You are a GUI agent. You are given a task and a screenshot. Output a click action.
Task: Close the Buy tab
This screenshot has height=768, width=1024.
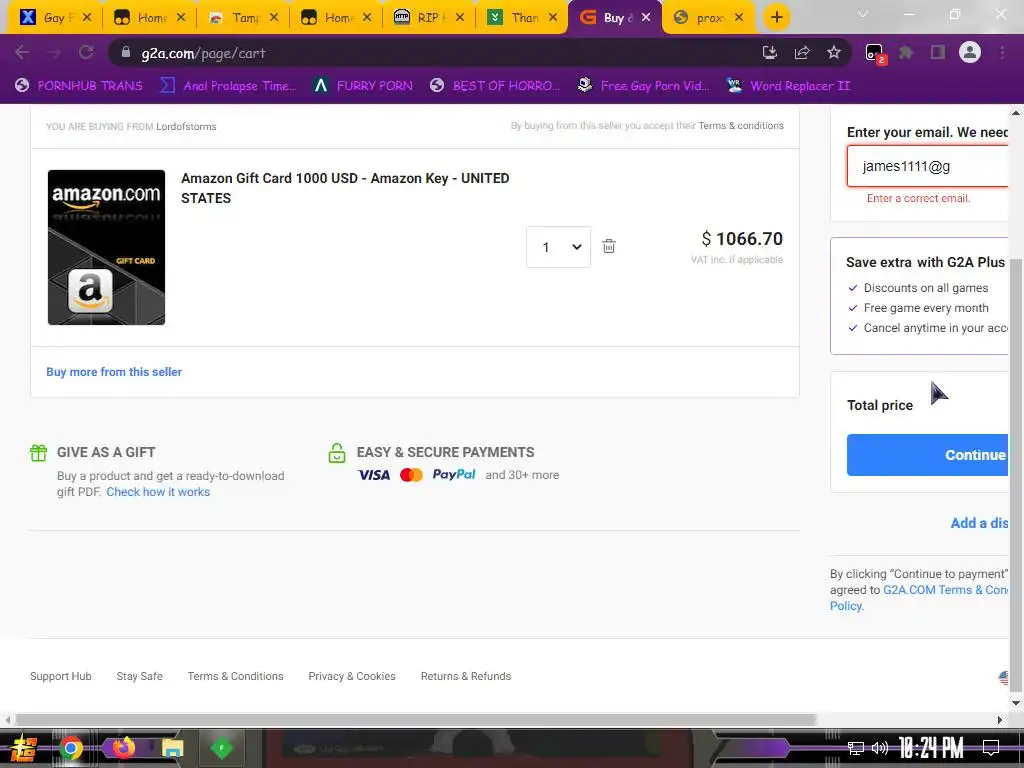(x=646, y=18)
